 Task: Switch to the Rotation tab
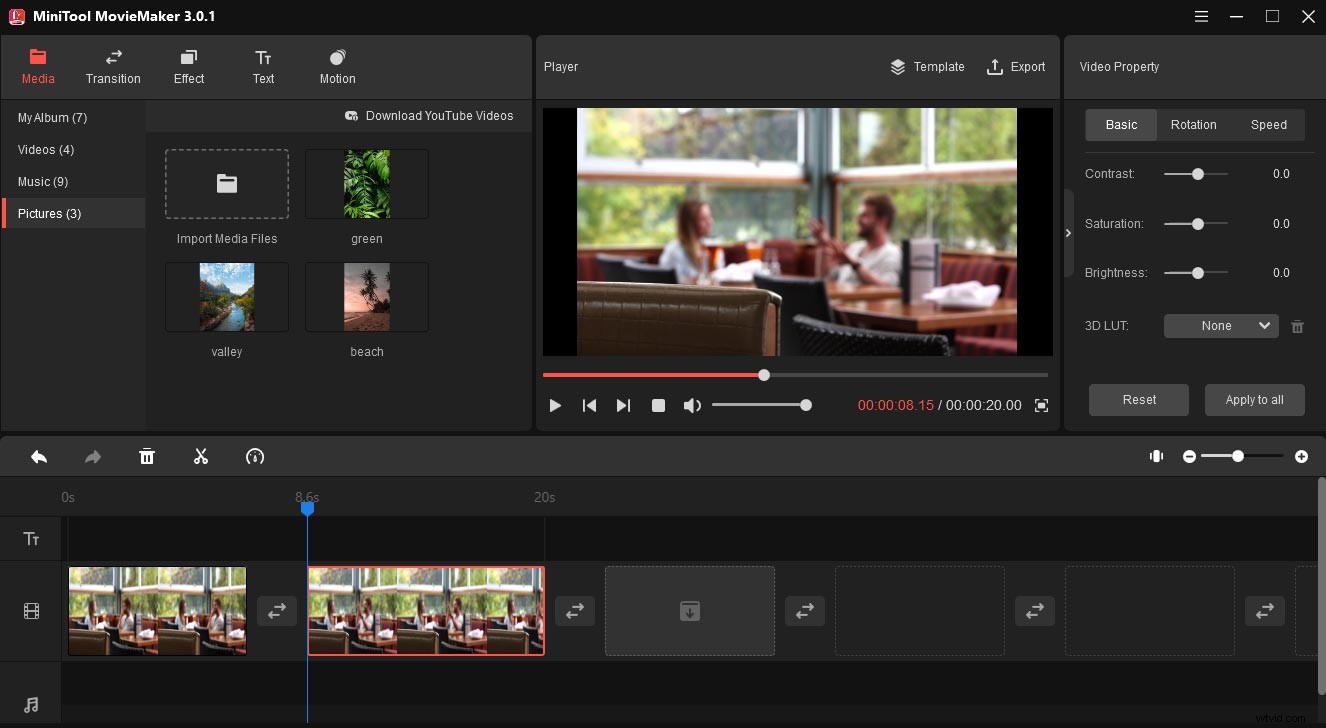[x=1193, y=125]
